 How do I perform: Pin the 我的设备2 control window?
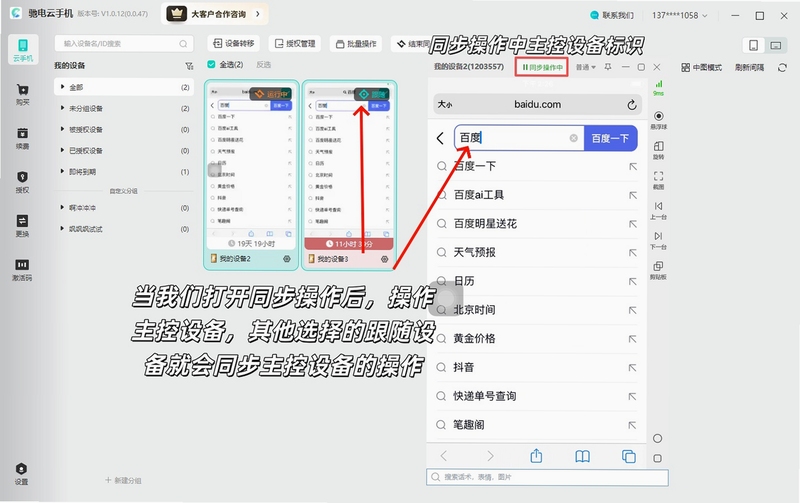point(608,67)
